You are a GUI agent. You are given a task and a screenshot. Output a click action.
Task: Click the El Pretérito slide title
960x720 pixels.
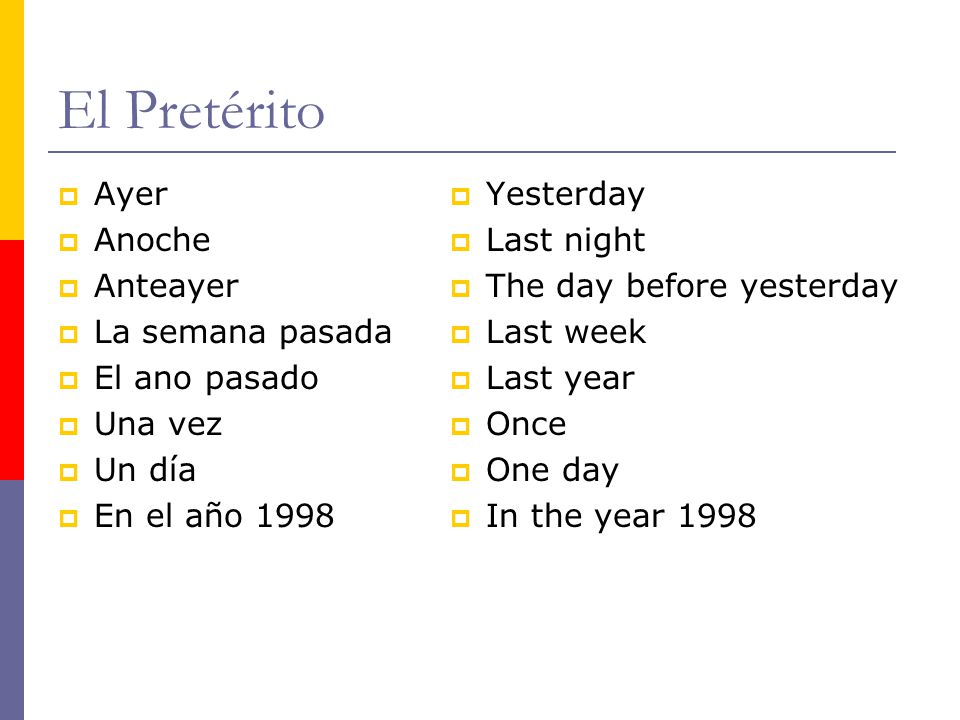191,110
